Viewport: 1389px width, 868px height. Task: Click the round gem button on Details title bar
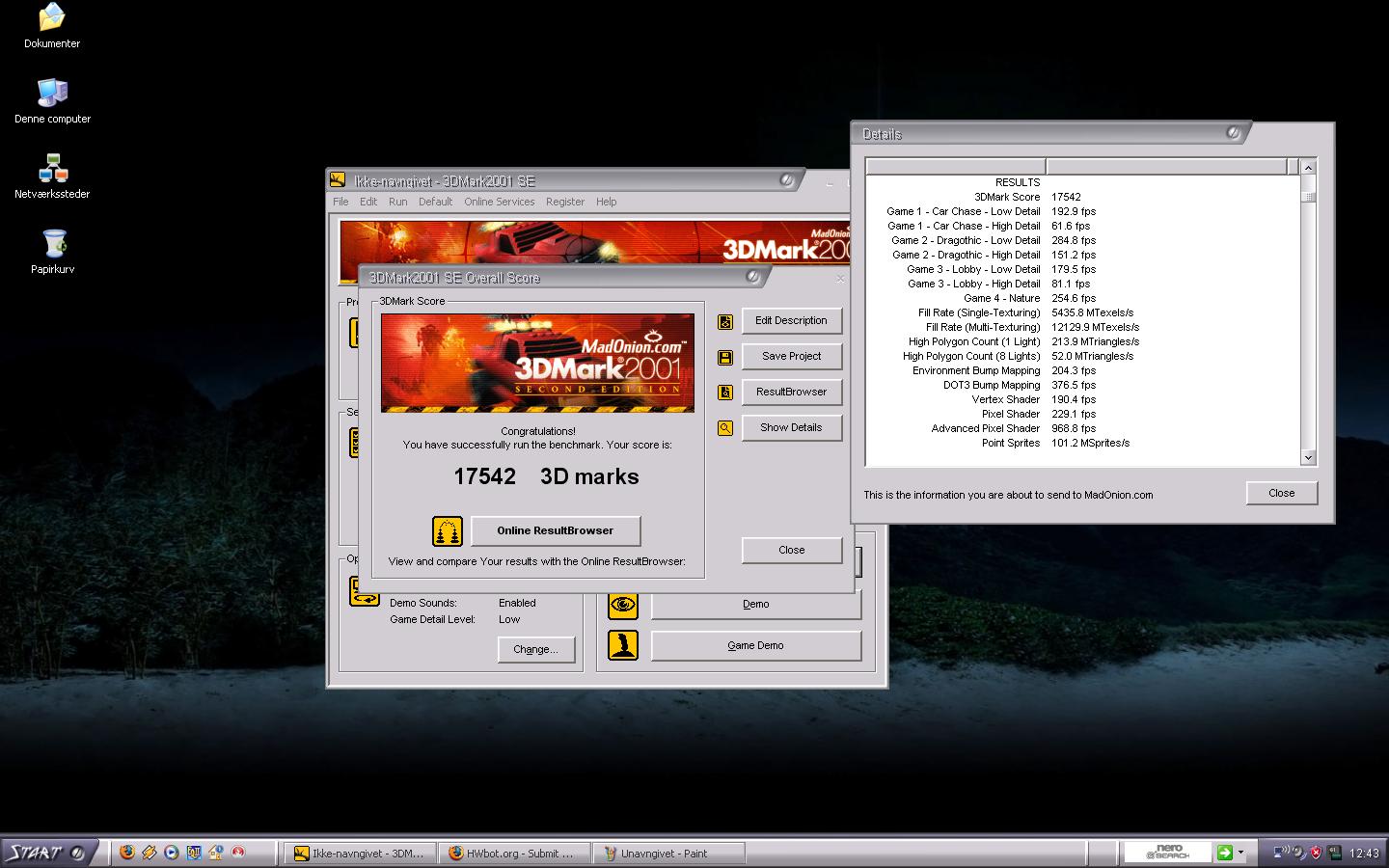(1233, 133)
